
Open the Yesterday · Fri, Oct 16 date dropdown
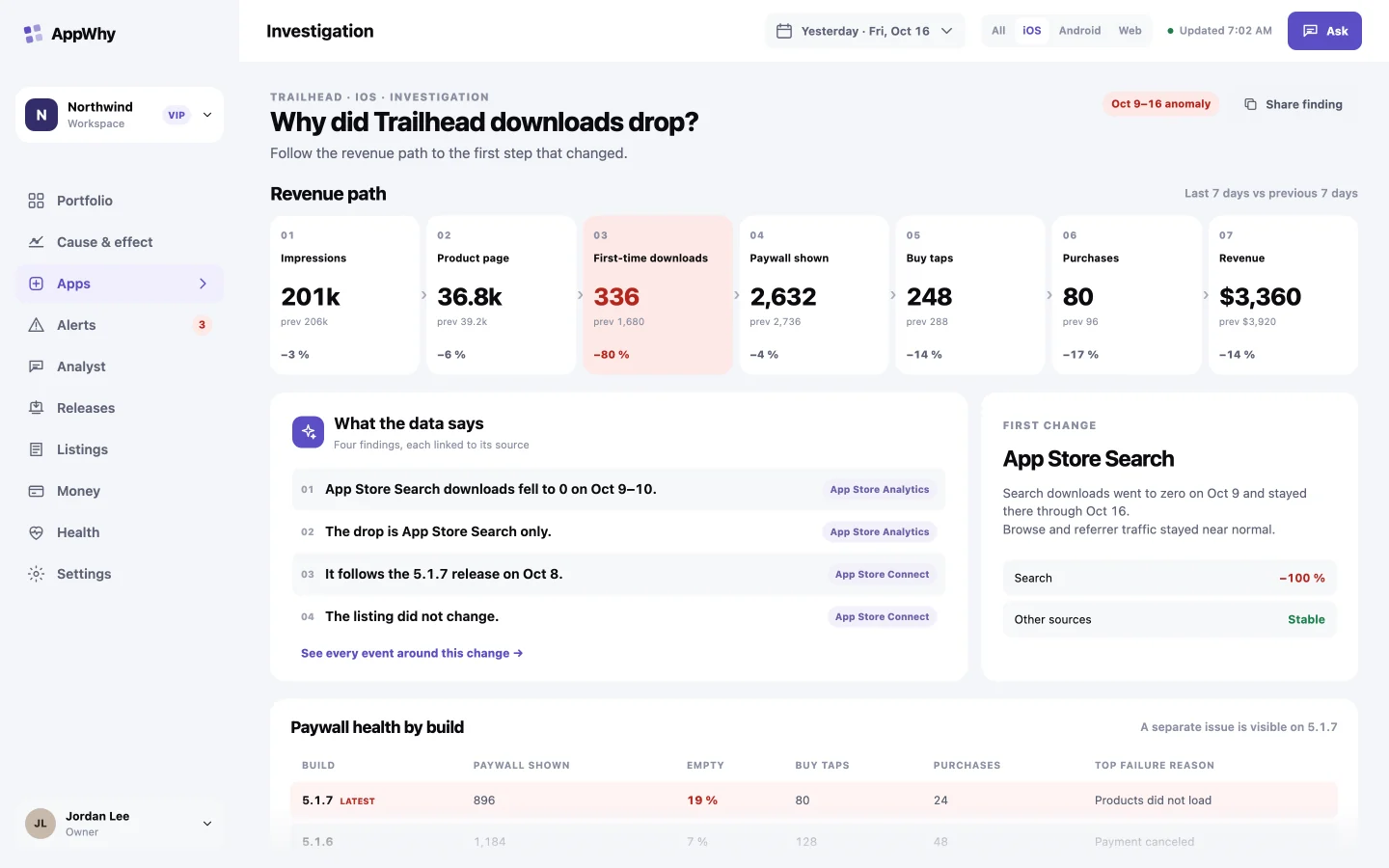(x=864, y=31)
